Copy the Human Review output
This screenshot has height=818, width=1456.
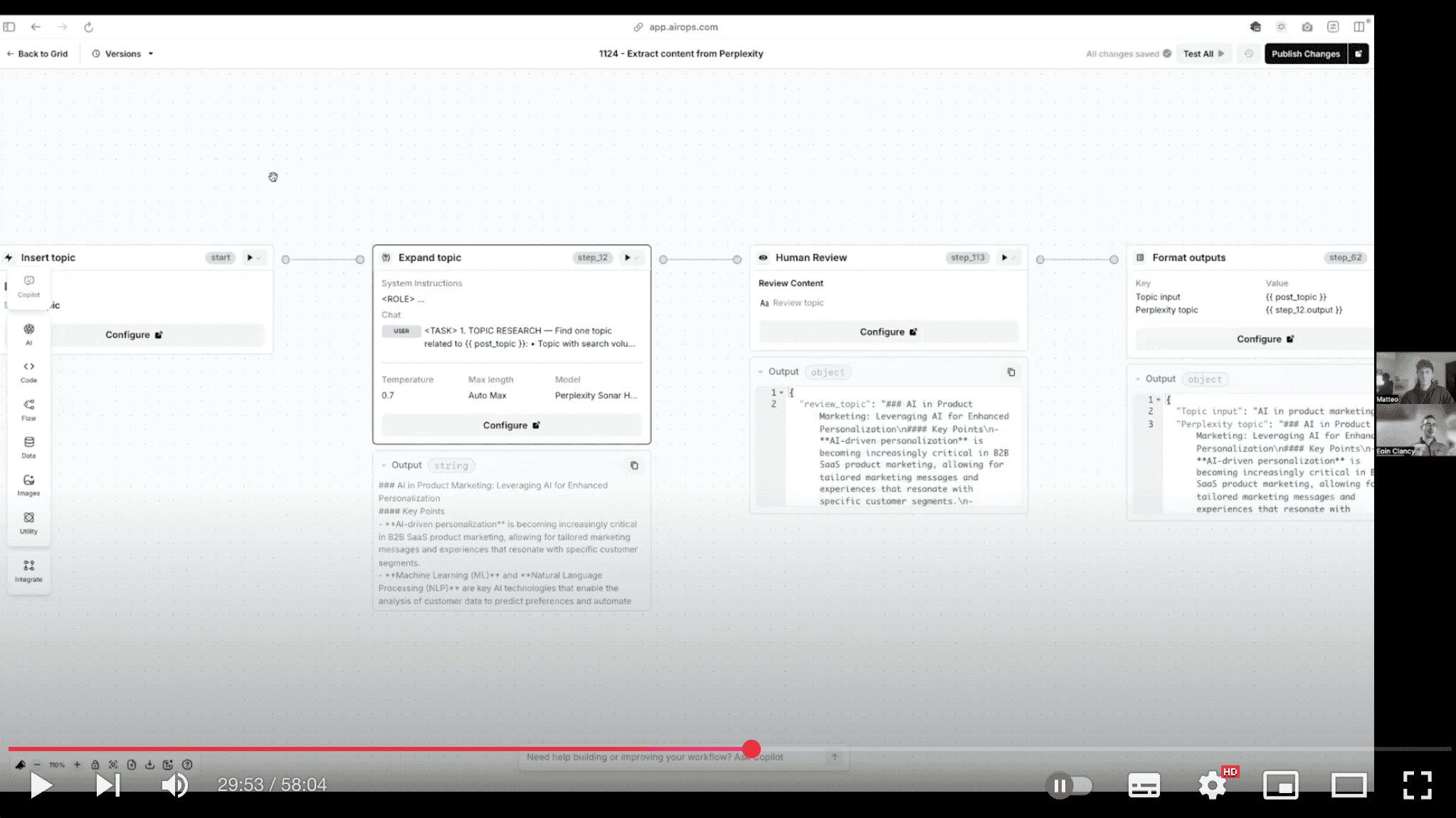[x=1011, y=372]
